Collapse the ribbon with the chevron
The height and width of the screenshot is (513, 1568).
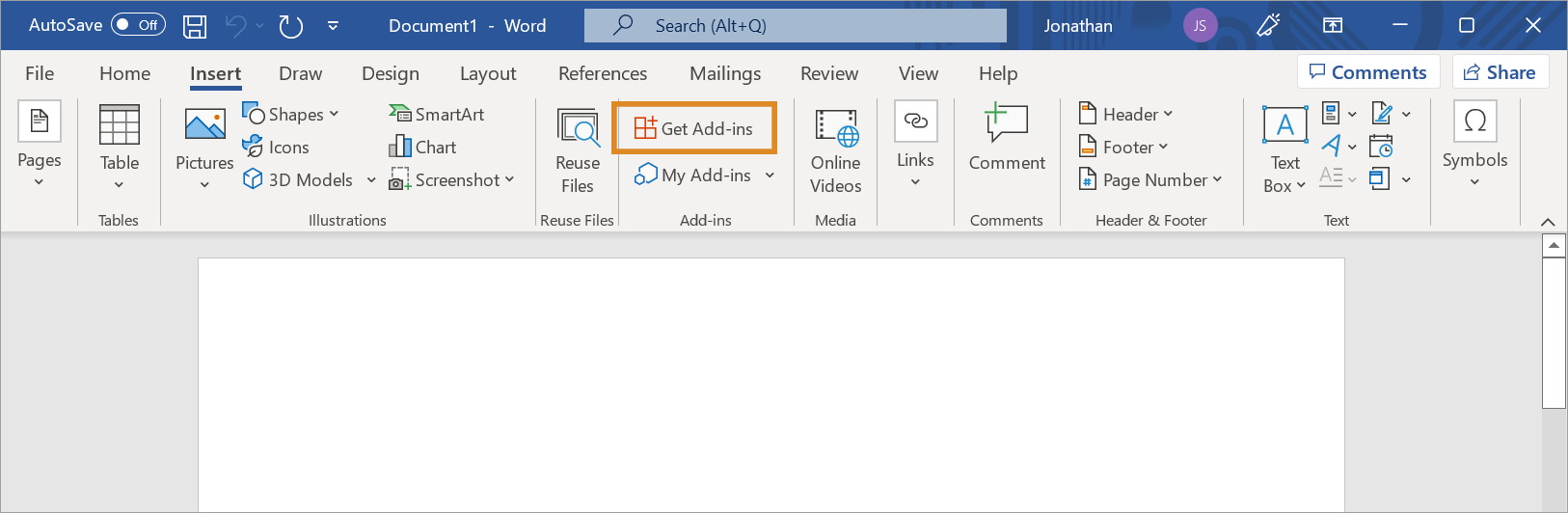pos(1548,222)
